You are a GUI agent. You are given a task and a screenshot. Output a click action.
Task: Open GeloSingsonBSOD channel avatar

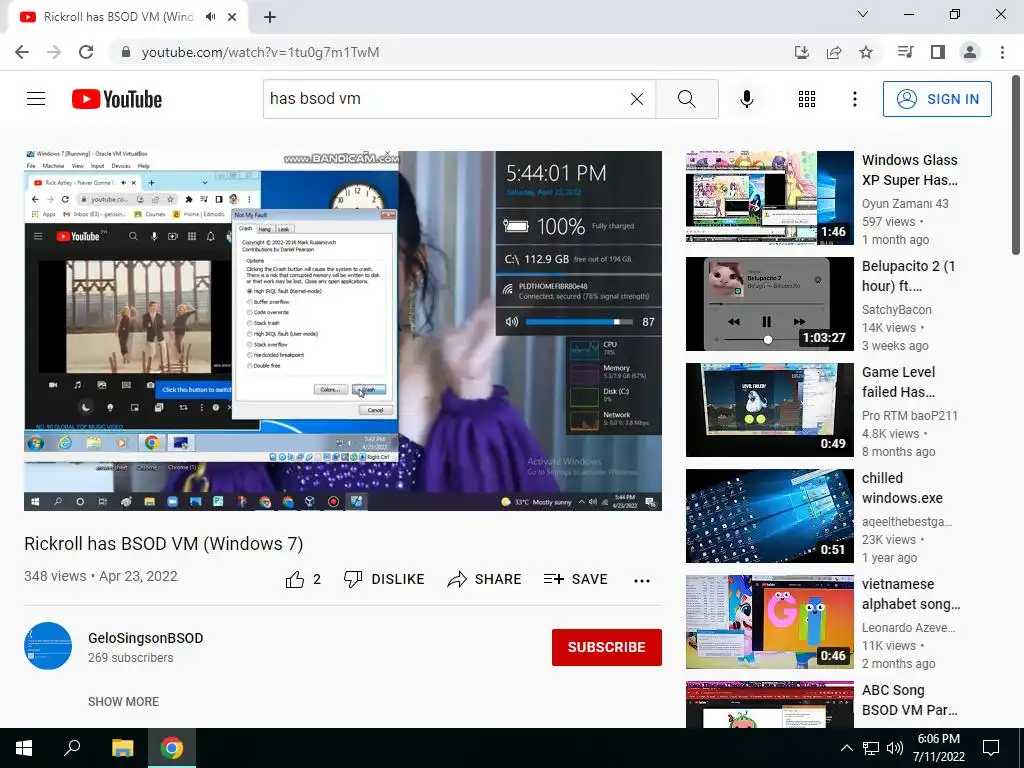[48, 646]
